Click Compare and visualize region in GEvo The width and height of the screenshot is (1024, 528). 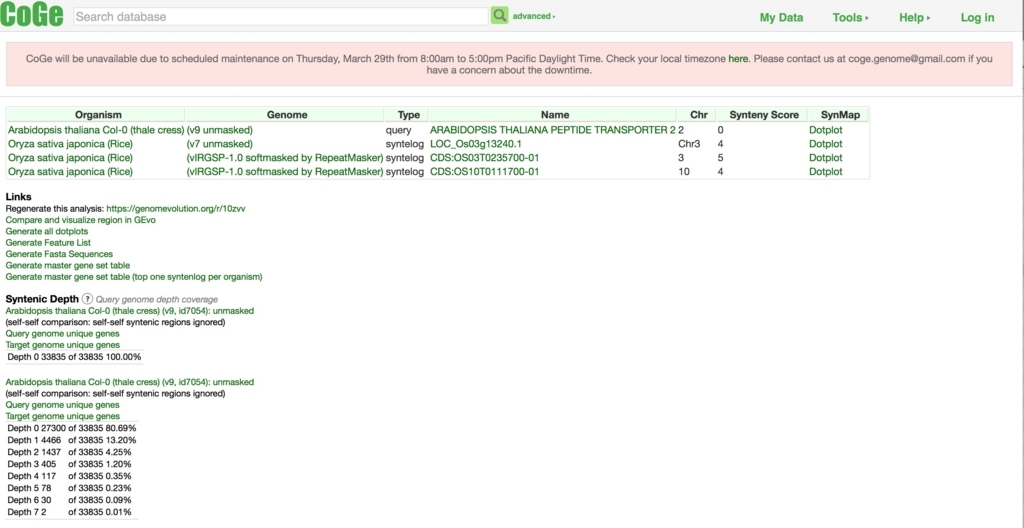80,220
